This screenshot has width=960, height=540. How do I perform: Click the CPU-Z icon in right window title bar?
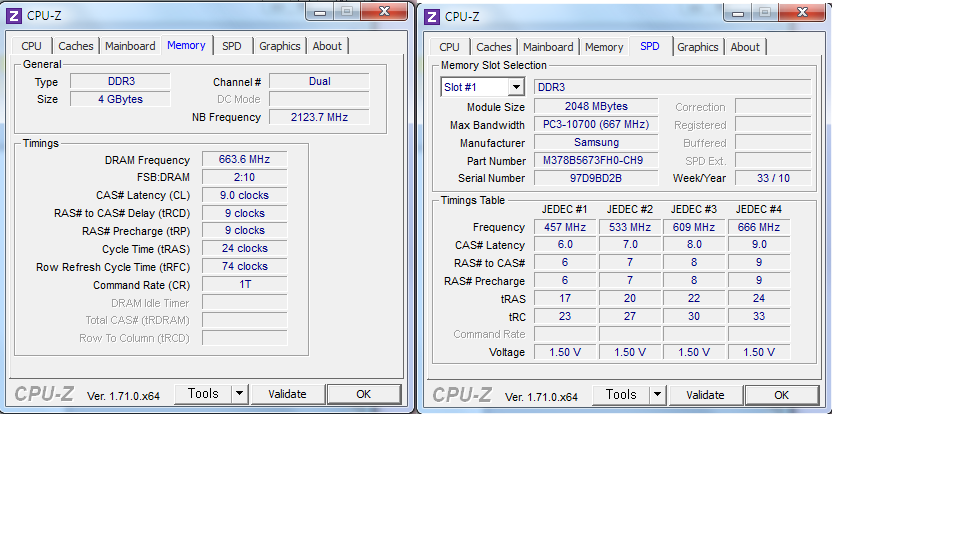tap(432, 16)
